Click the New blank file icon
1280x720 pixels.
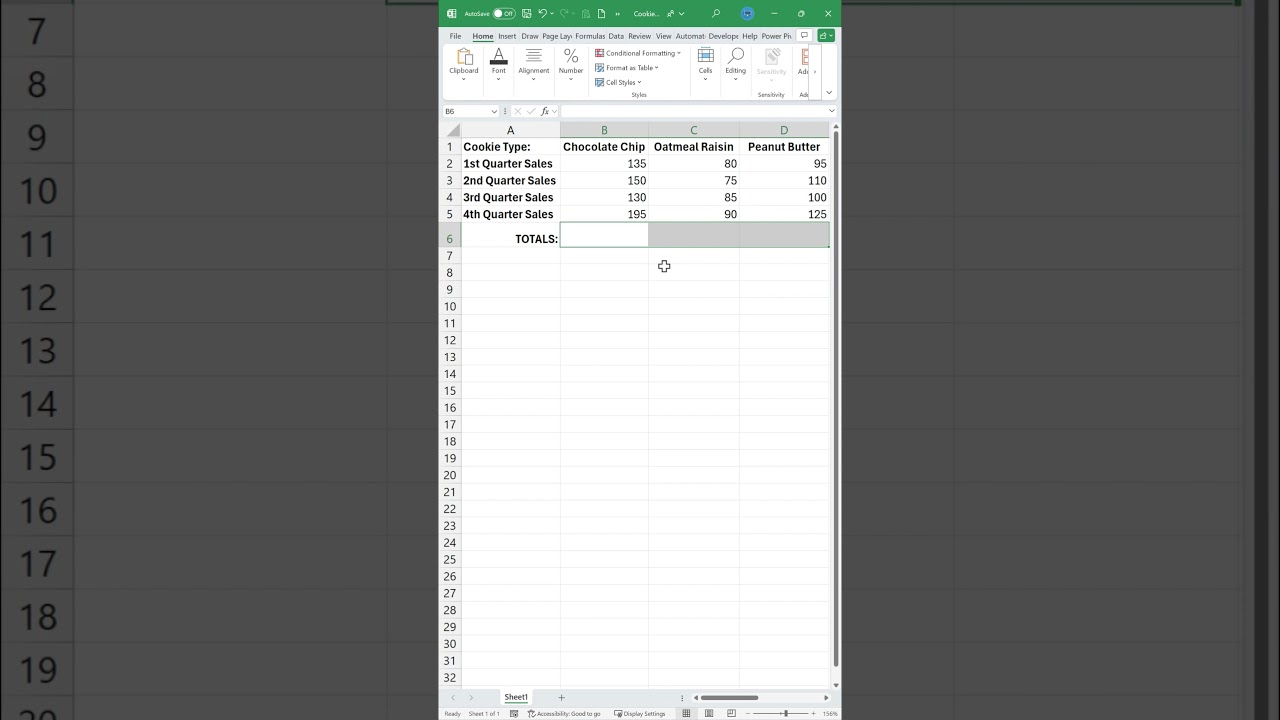pos(601,14)
